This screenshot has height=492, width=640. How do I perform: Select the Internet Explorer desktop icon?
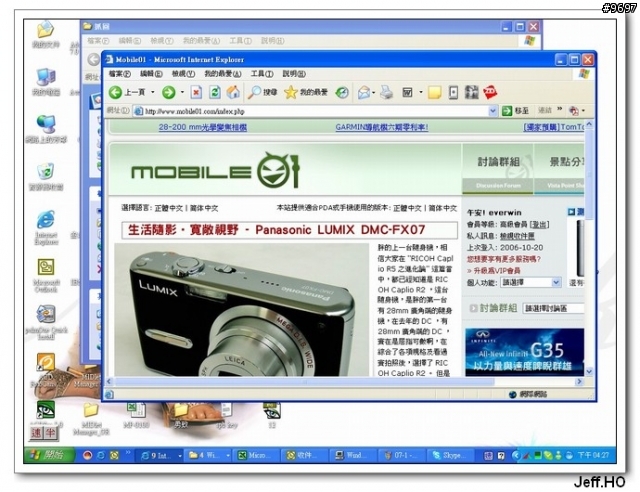(46, 227)
